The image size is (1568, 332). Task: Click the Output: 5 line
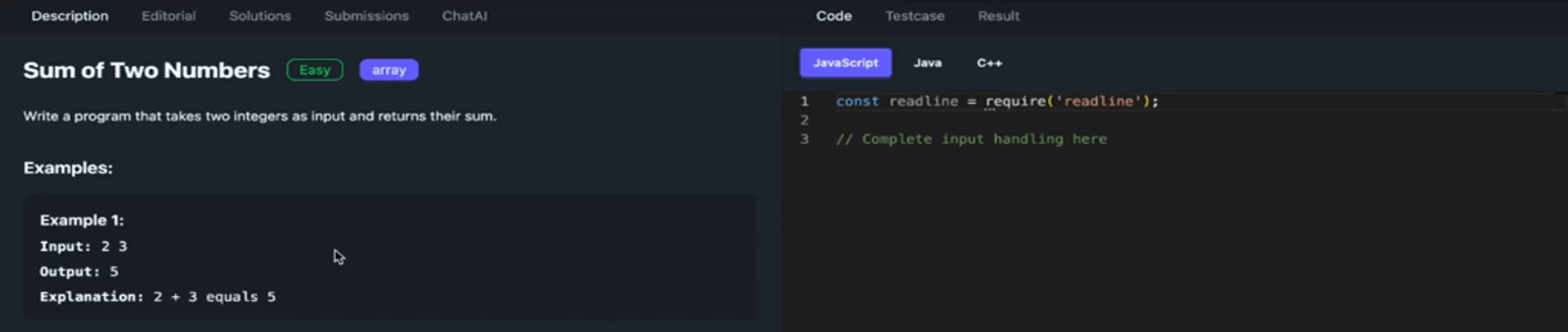(x=79, y=271)
